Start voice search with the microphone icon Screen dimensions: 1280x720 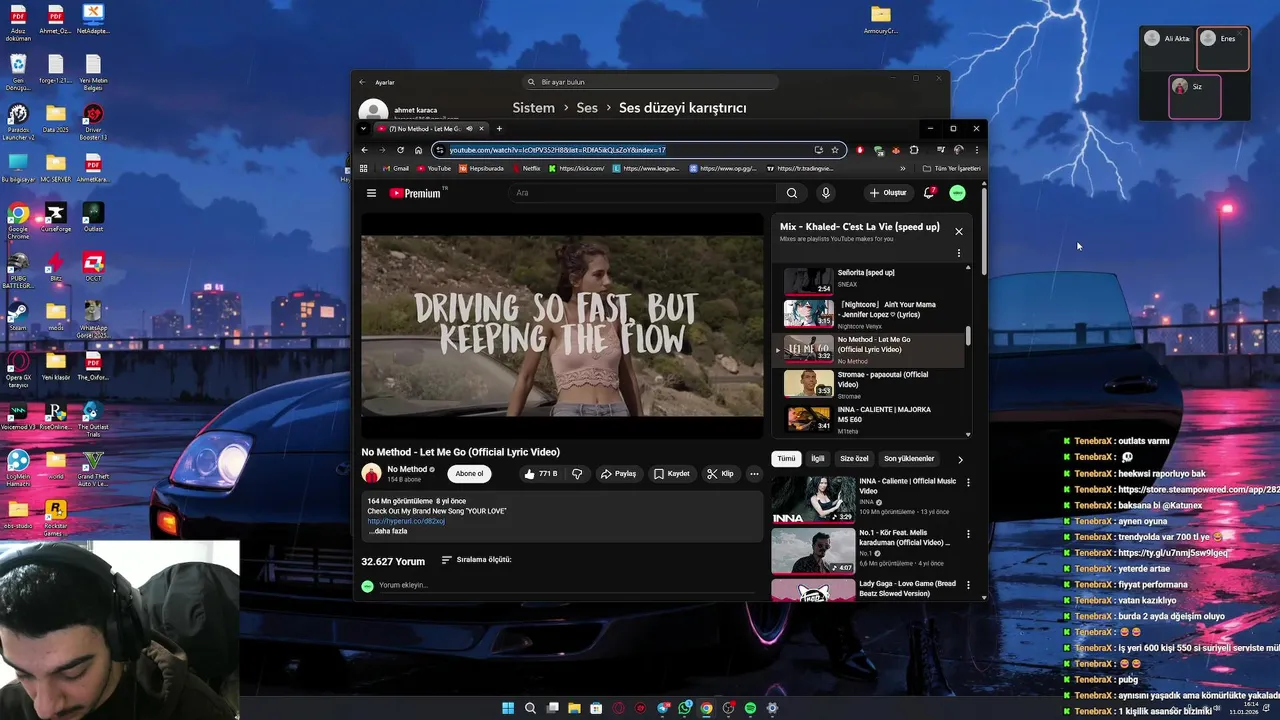pyautogui.click(x=825, y=193)
